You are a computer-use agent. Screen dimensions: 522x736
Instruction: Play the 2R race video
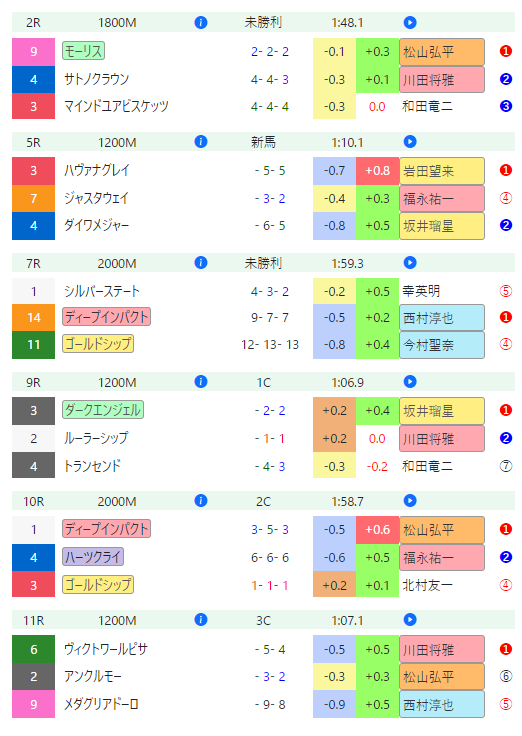(410, 22)
